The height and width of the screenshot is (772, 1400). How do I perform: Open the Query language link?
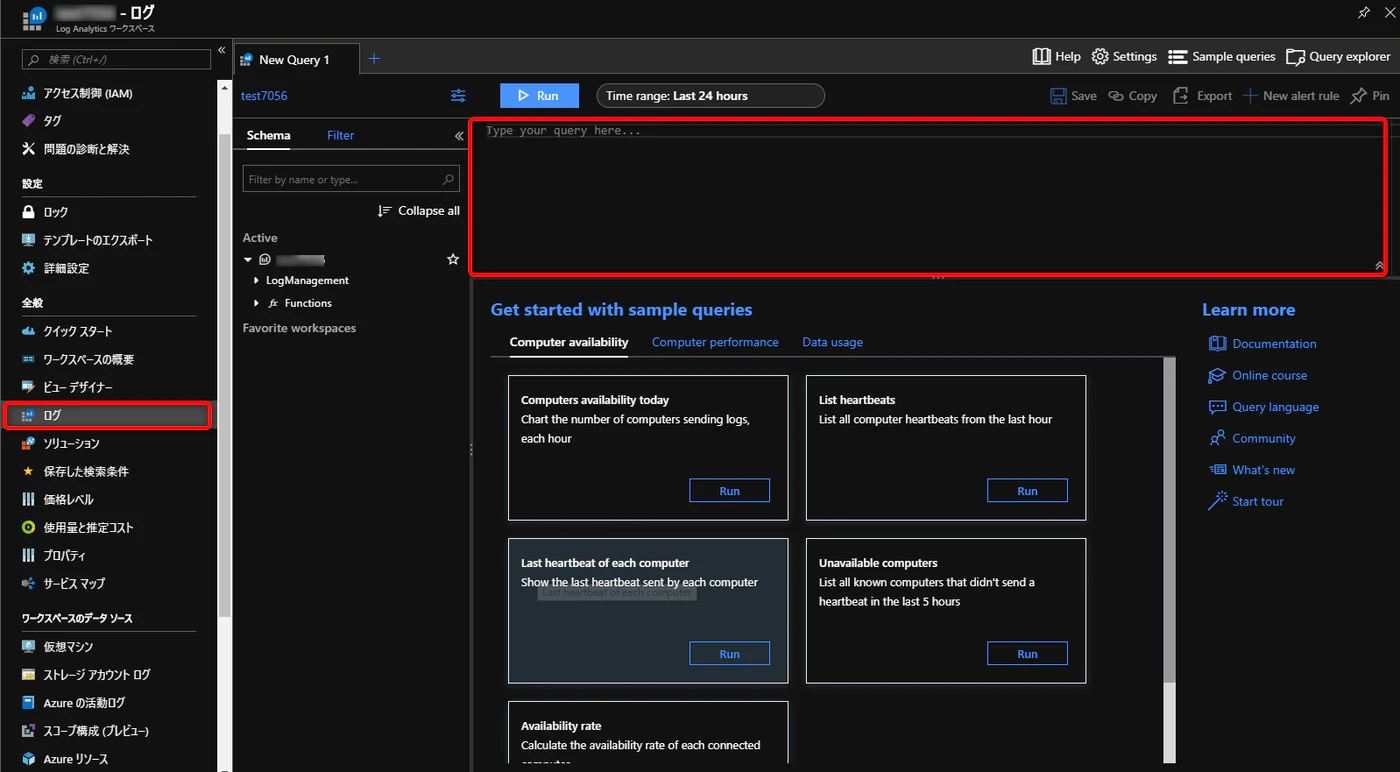(x=1275, y=407)
